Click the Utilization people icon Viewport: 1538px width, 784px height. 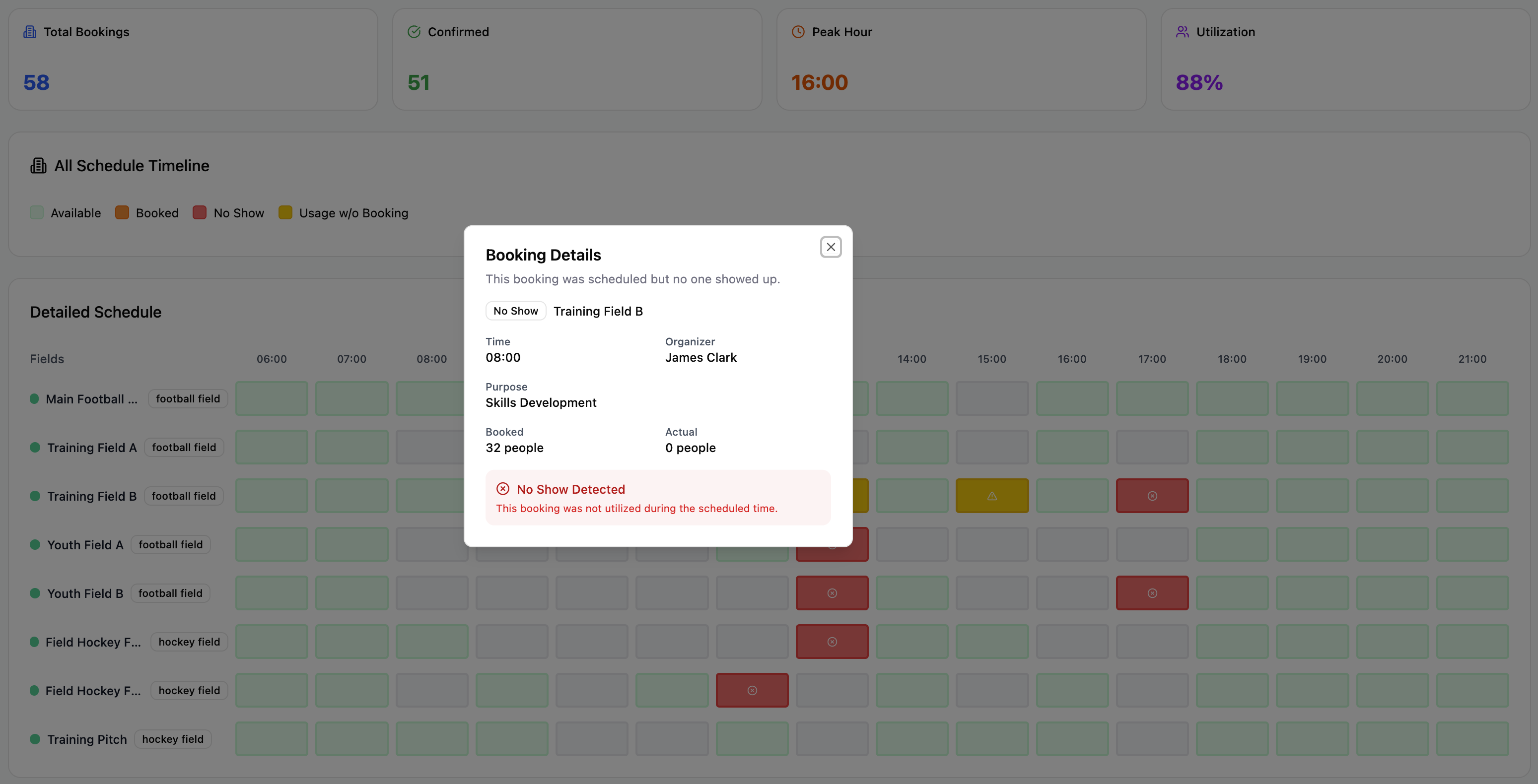click(x=1182, y=32)
